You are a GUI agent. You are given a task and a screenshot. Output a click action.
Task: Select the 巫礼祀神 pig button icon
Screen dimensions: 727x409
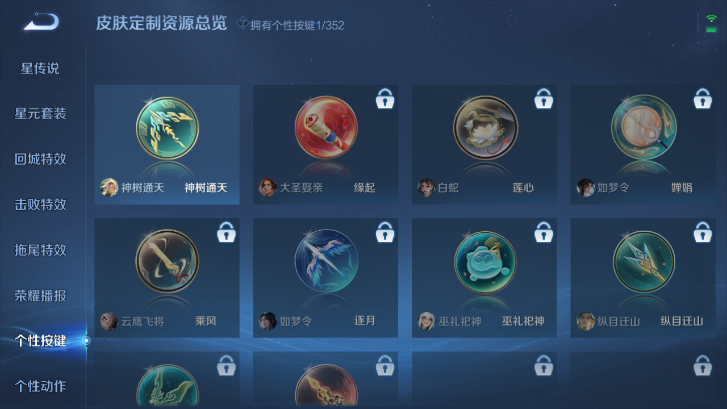tap(485, 262)
